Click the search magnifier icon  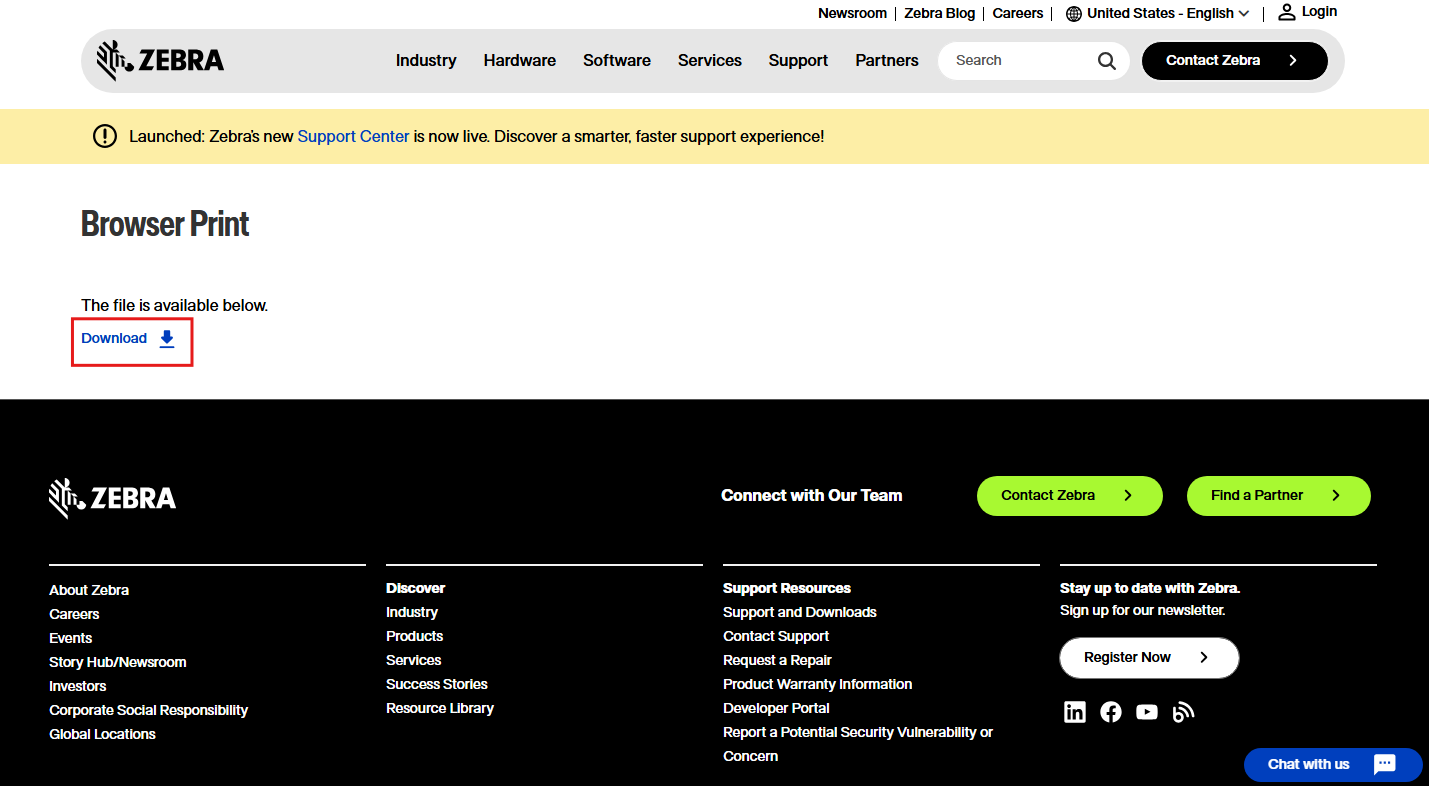pos(1106,61)
